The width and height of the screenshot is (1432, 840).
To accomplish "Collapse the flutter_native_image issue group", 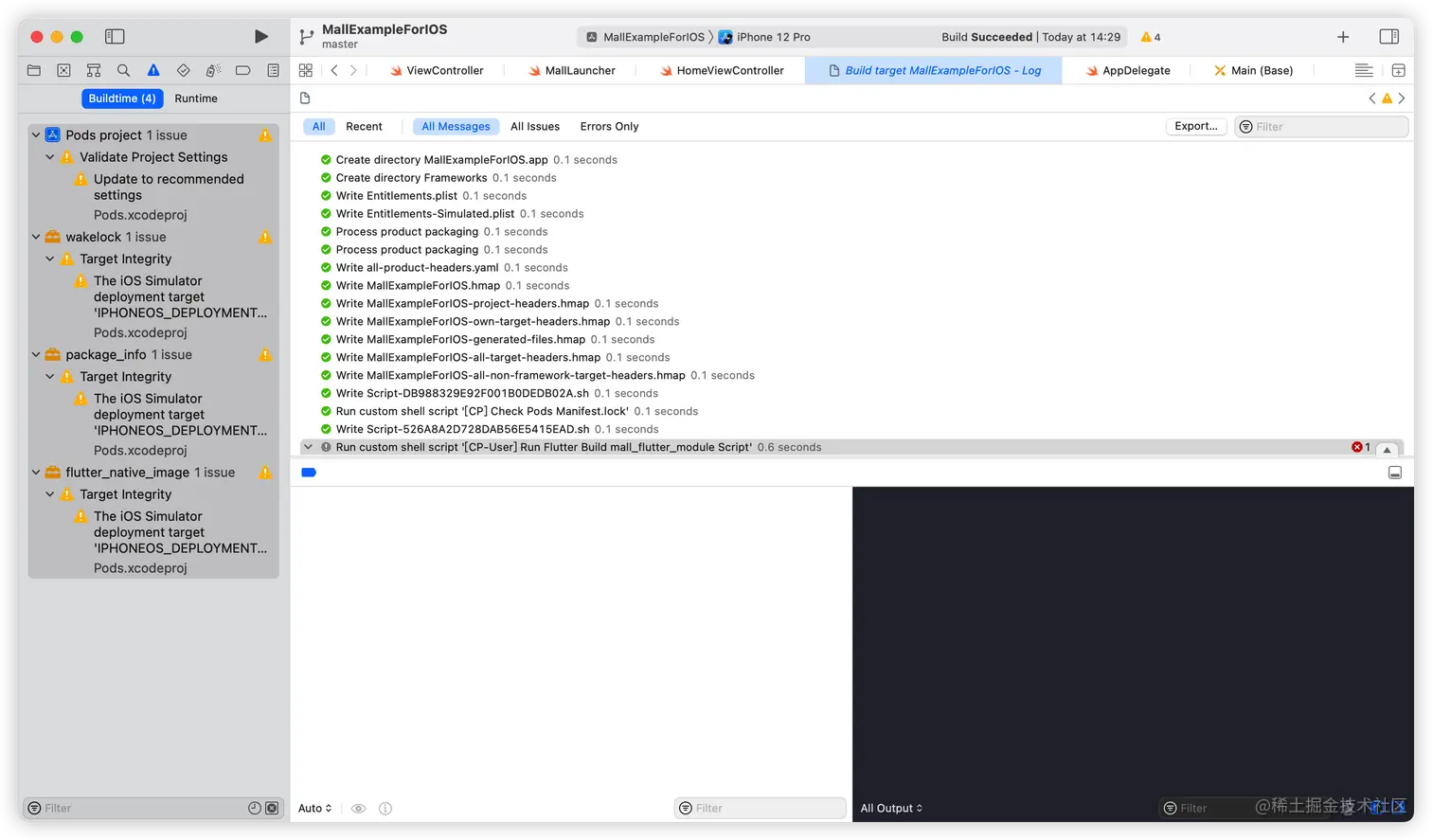I will click(36, 472).
